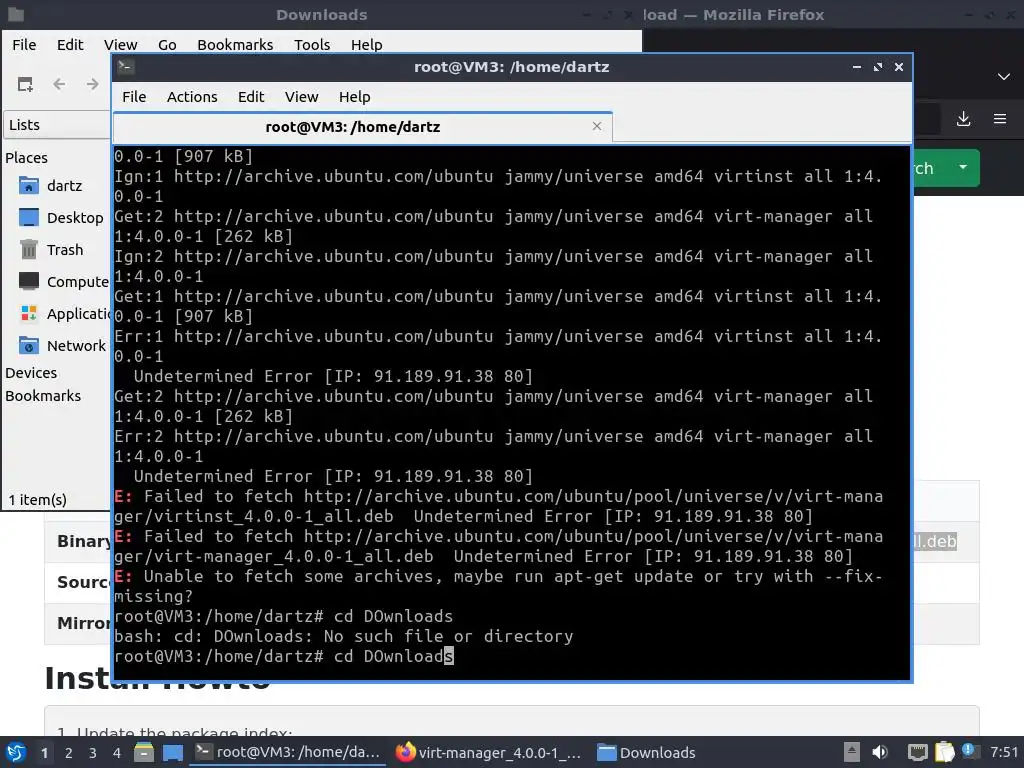Select the root@VM3: /home/dartz terminal tab
The height and width of the screenshot is (768, 1024).
362,127
